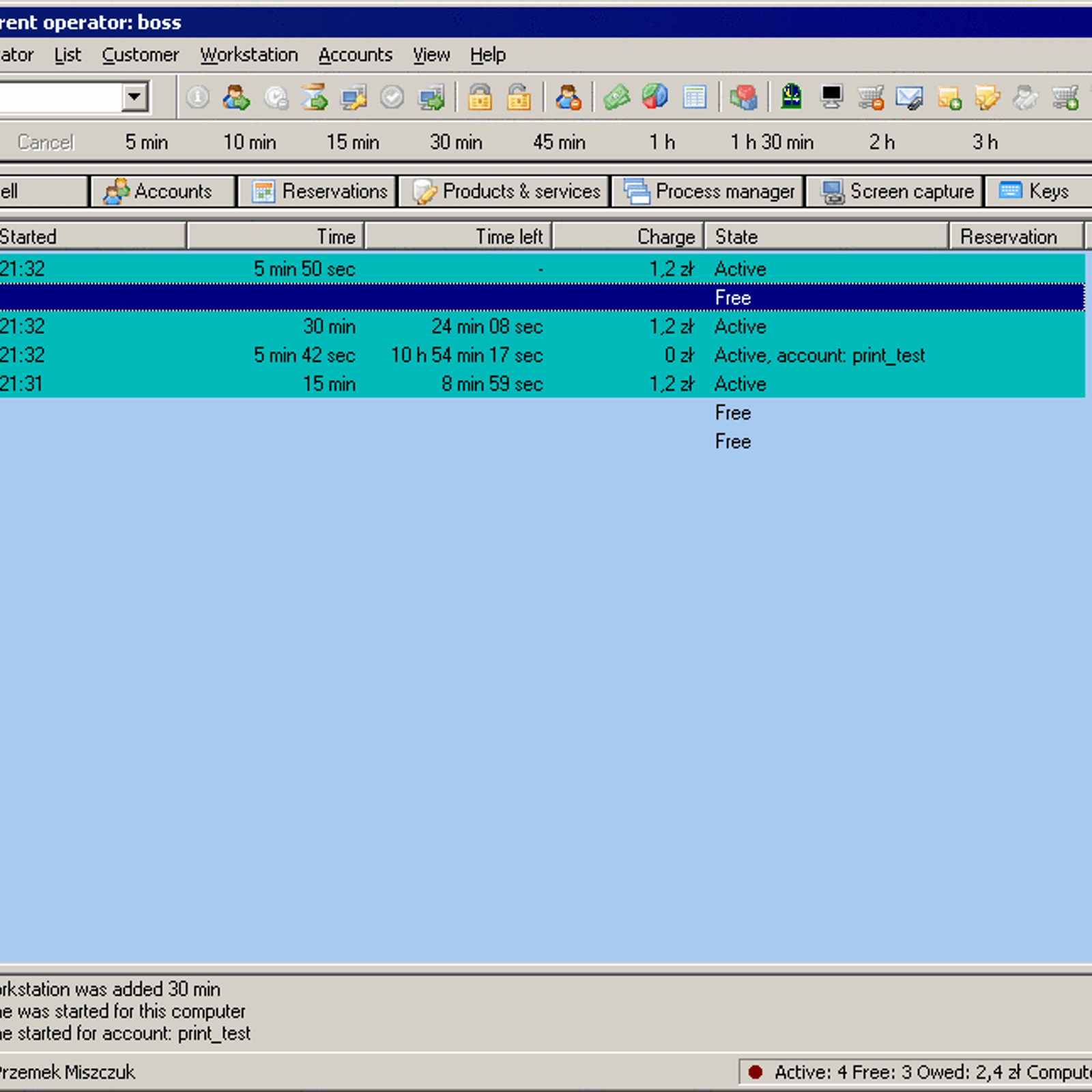
Task: Click the sticky note with pencil icon
Action: pyautogui.click(x=988, y=98)
